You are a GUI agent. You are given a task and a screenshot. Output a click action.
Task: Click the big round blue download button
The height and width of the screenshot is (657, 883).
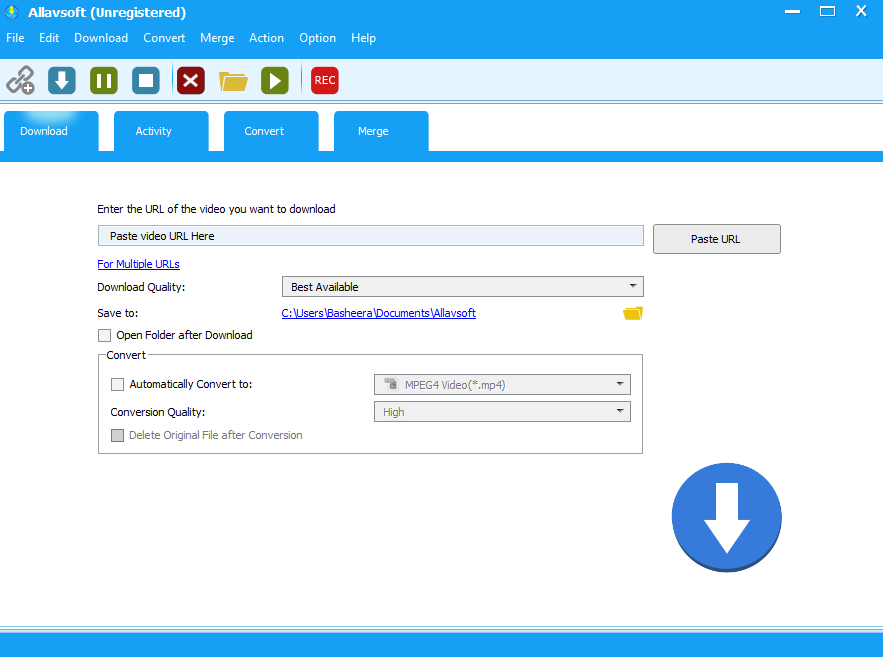pyautogui.click(x=726, y=517)
